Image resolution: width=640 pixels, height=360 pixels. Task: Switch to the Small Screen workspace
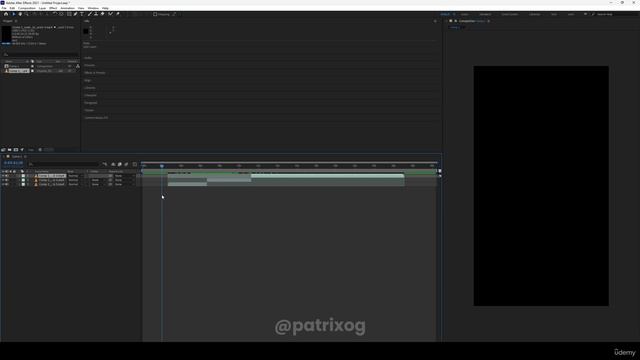pyautogui.click(x=510, y=14)
